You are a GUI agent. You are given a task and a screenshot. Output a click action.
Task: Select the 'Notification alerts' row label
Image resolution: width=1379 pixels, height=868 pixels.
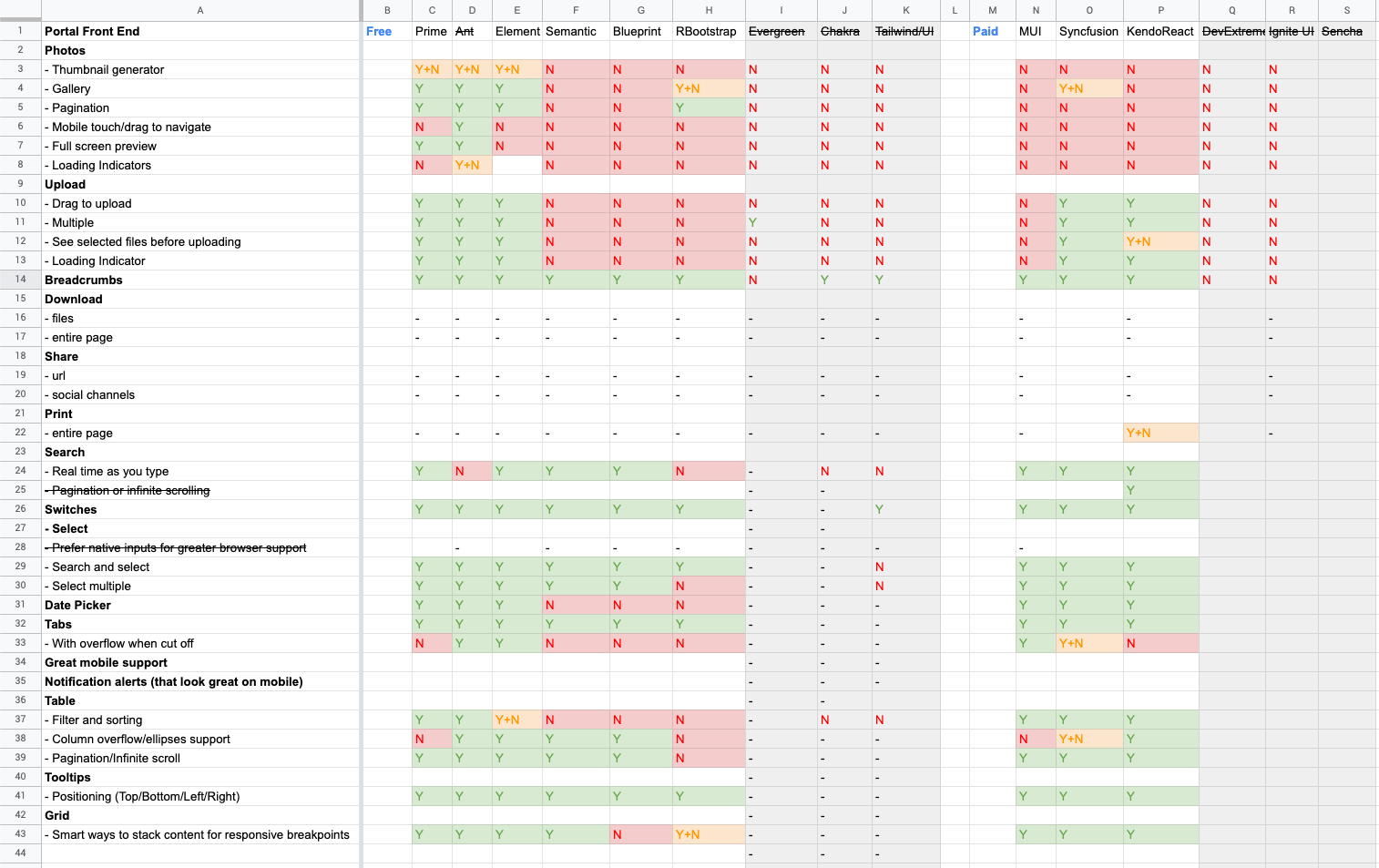(200, 681)
